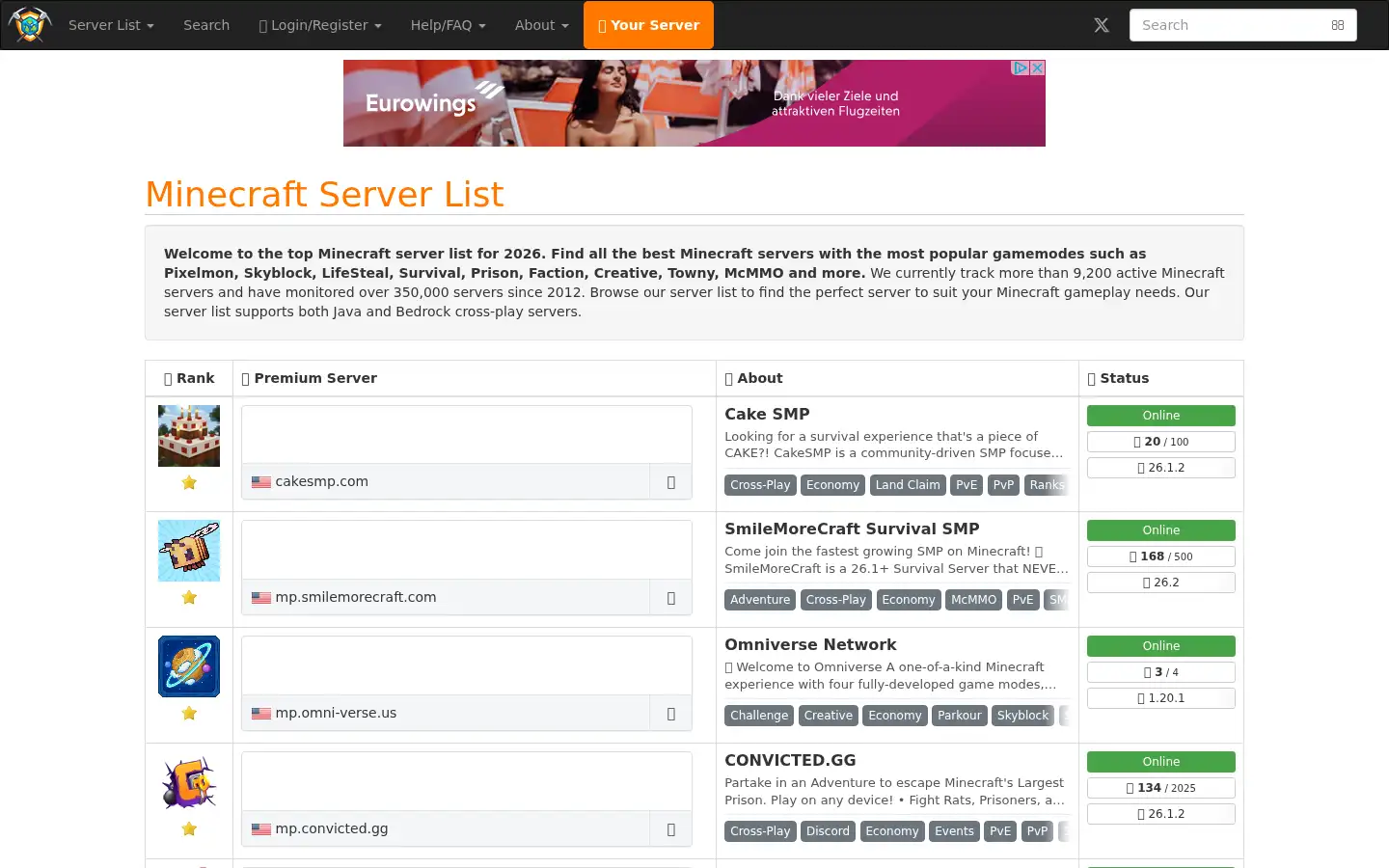Screen dimensions: 1389x868
Task: Select the Land Claim tag on Cake SMP
Action: [908, 485]
